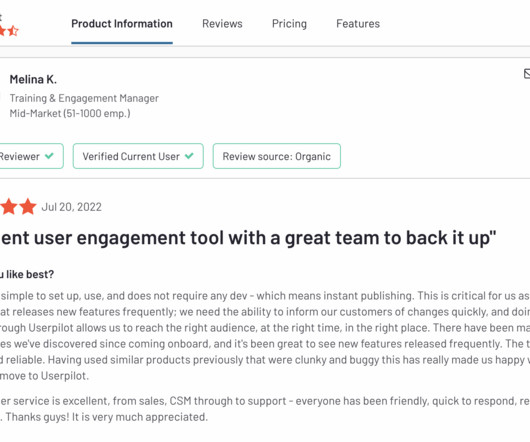The image size is (530, 442).
Task: Open reviewer Melina K.'s profile name
Action: (33, 79)
